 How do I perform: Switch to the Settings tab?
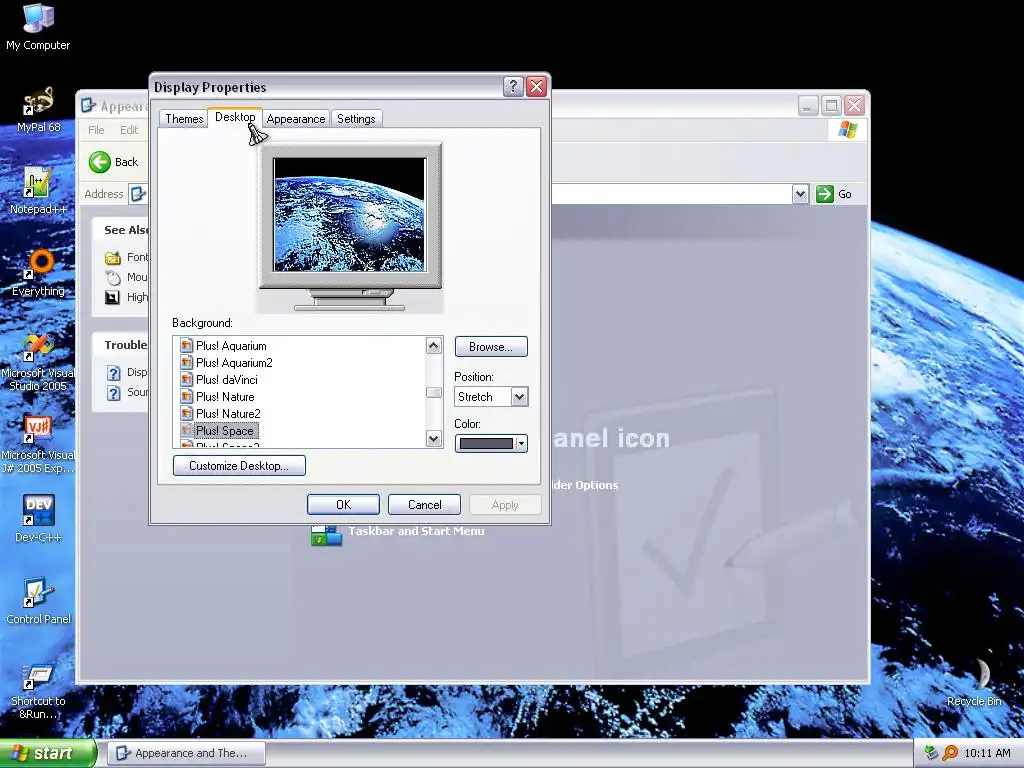coord(356,118)
